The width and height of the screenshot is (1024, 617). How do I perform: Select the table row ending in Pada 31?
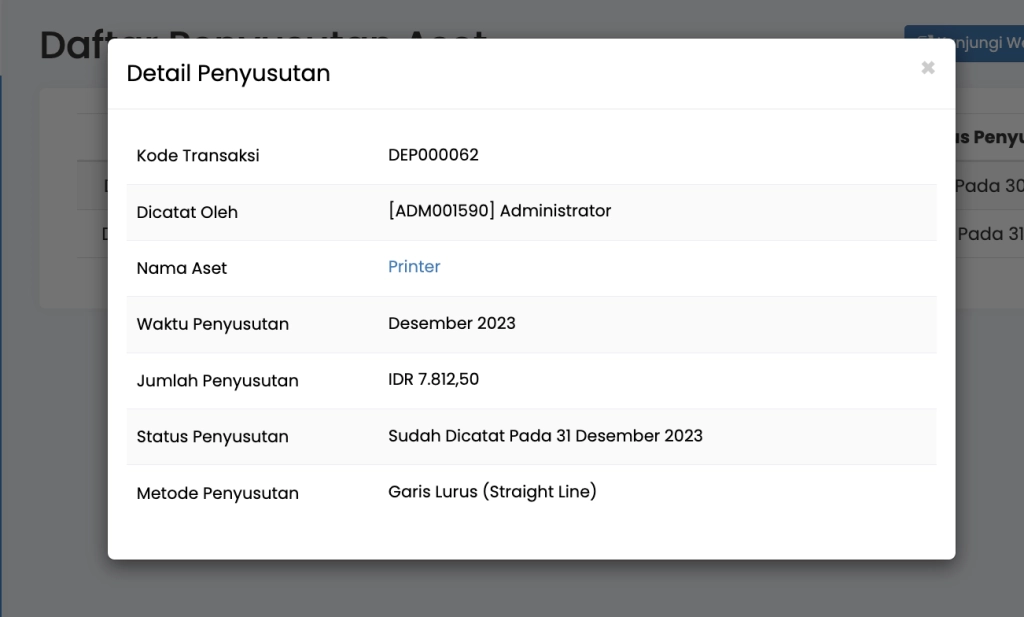pyautogui.click(x=990, y=234)
